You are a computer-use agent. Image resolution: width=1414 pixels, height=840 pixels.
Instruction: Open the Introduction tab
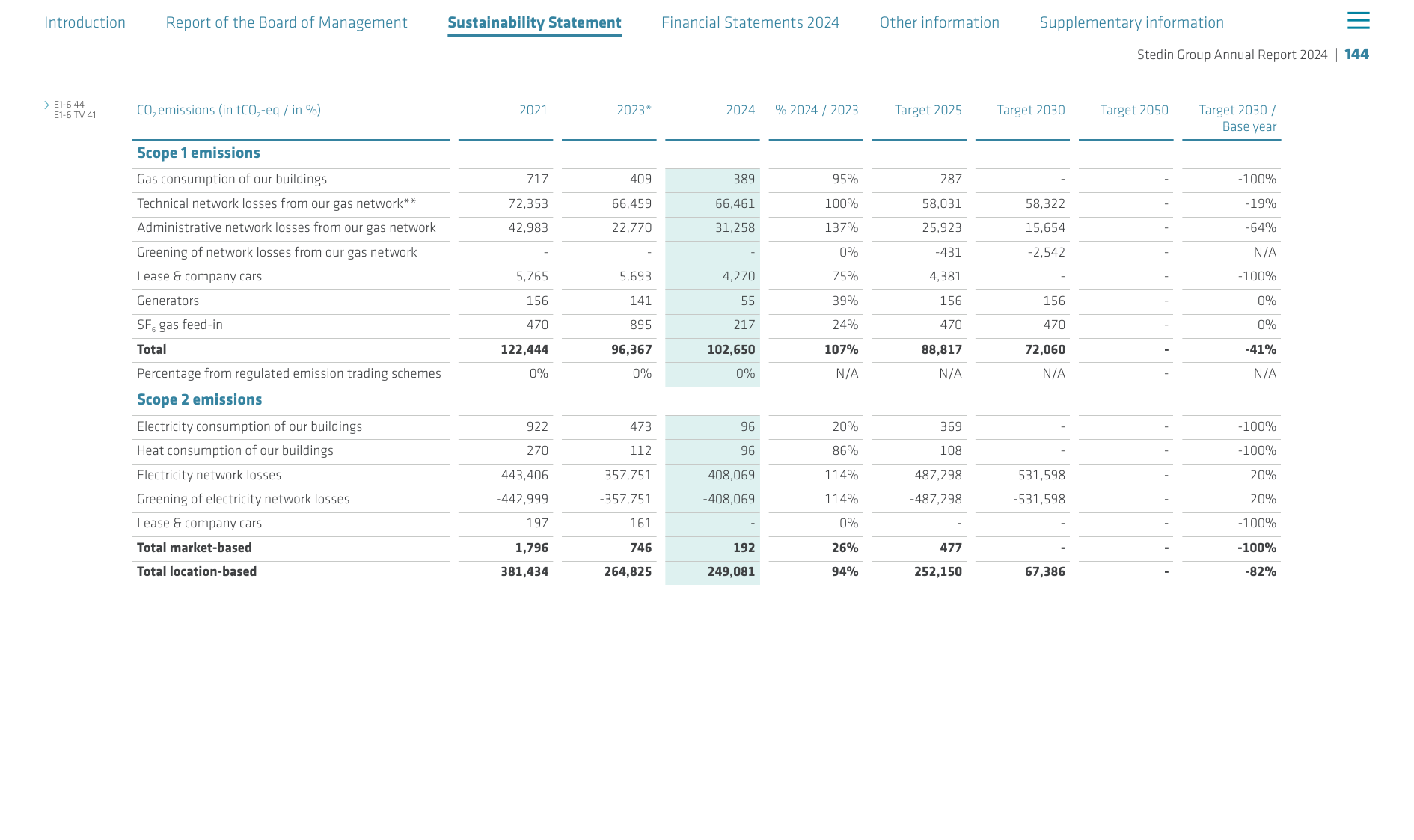coord(85,23)
